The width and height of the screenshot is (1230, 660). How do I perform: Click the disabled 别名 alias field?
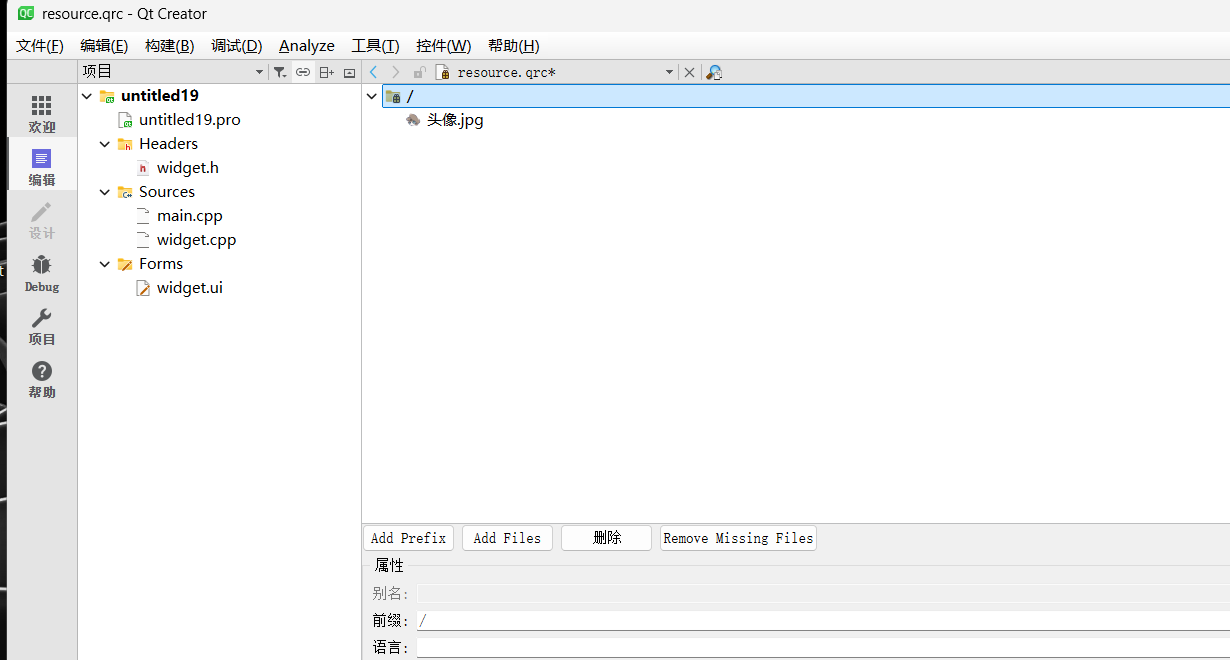click(823, 594)
